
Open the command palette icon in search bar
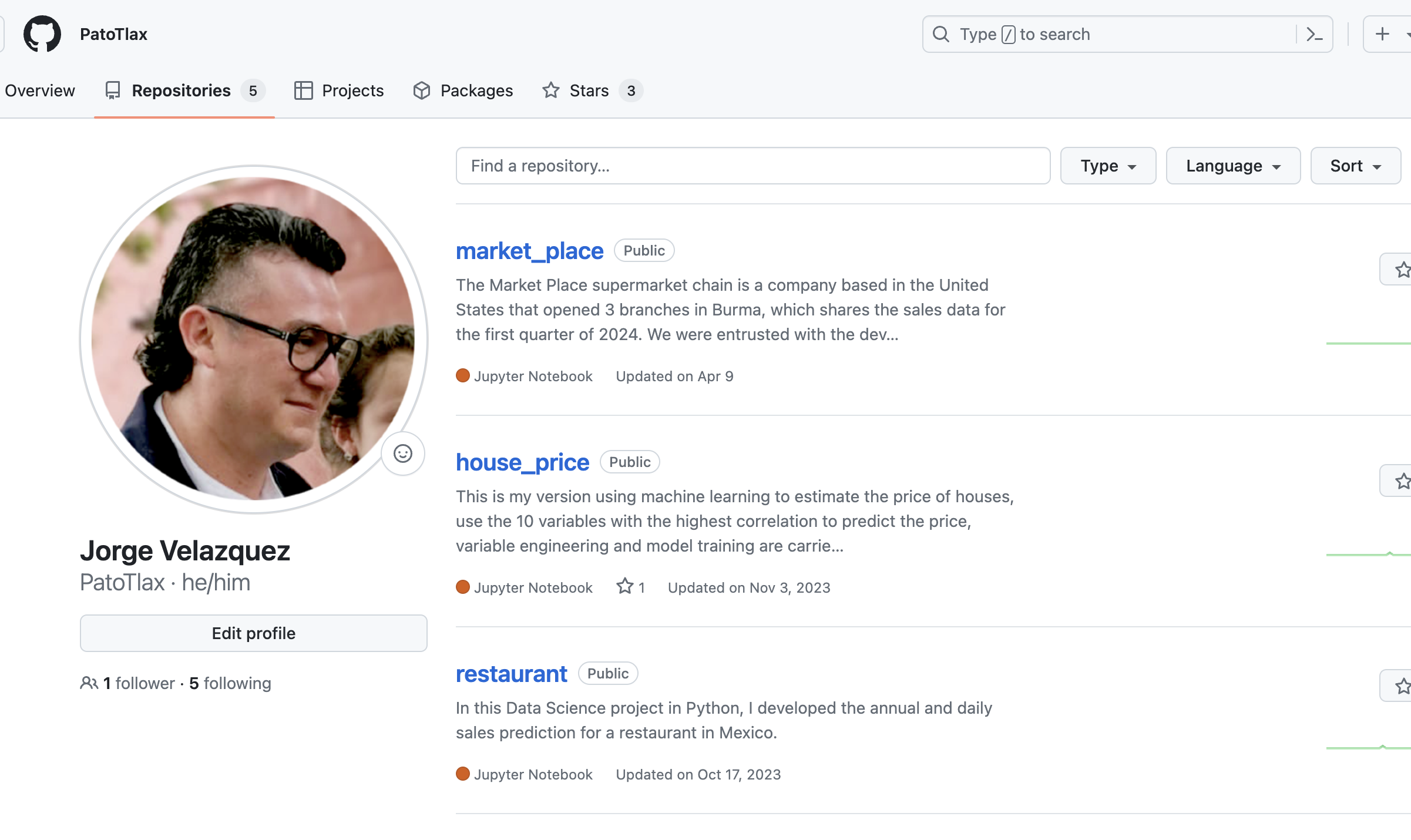[1314, 34]
